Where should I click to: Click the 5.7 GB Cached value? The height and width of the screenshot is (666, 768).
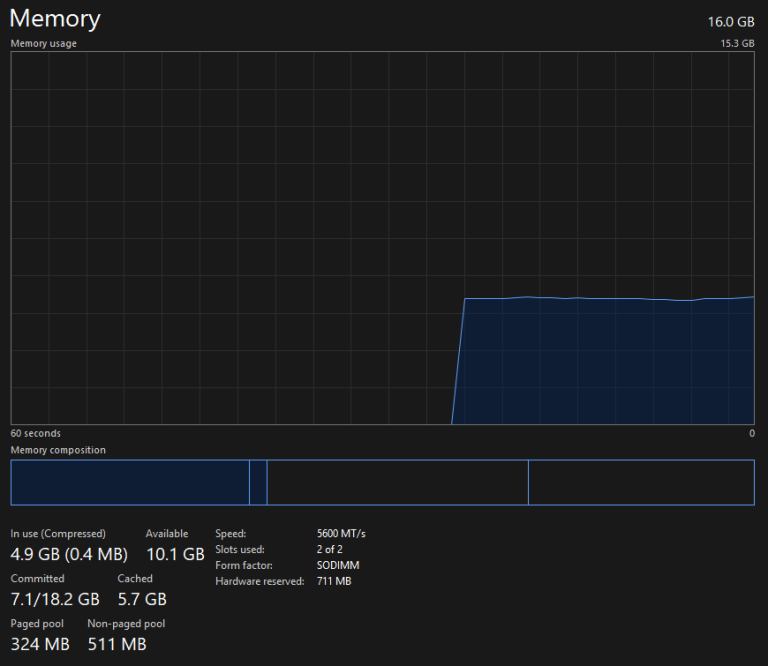[142, 599]
